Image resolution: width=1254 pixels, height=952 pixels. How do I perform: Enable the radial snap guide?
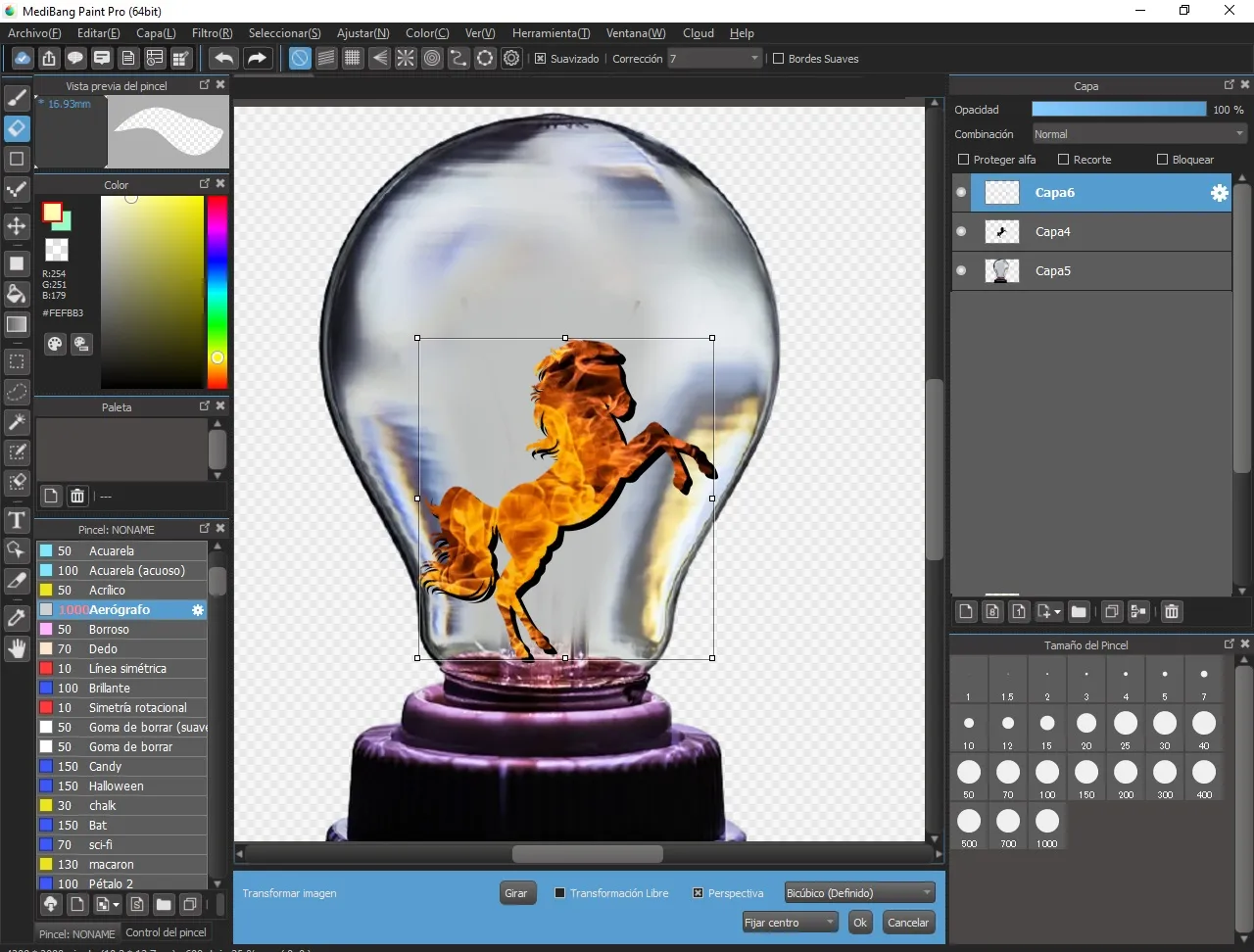click(x=406, y=59)
